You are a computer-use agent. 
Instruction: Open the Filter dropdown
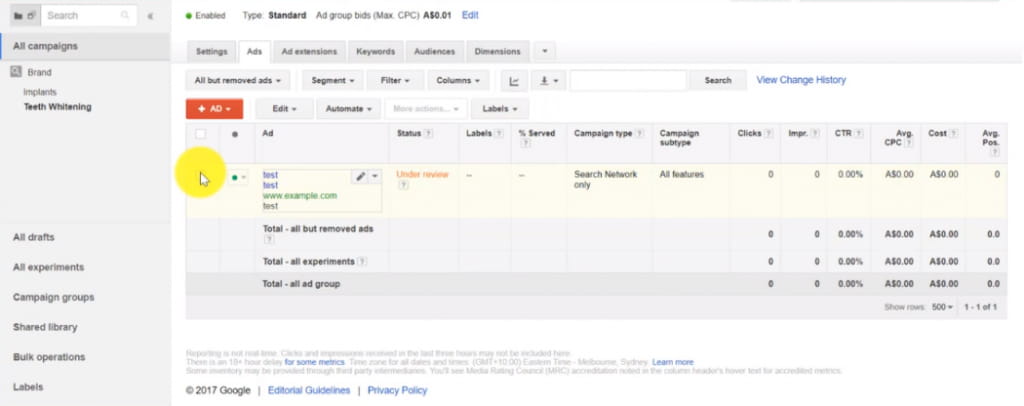tap(395, 80)
